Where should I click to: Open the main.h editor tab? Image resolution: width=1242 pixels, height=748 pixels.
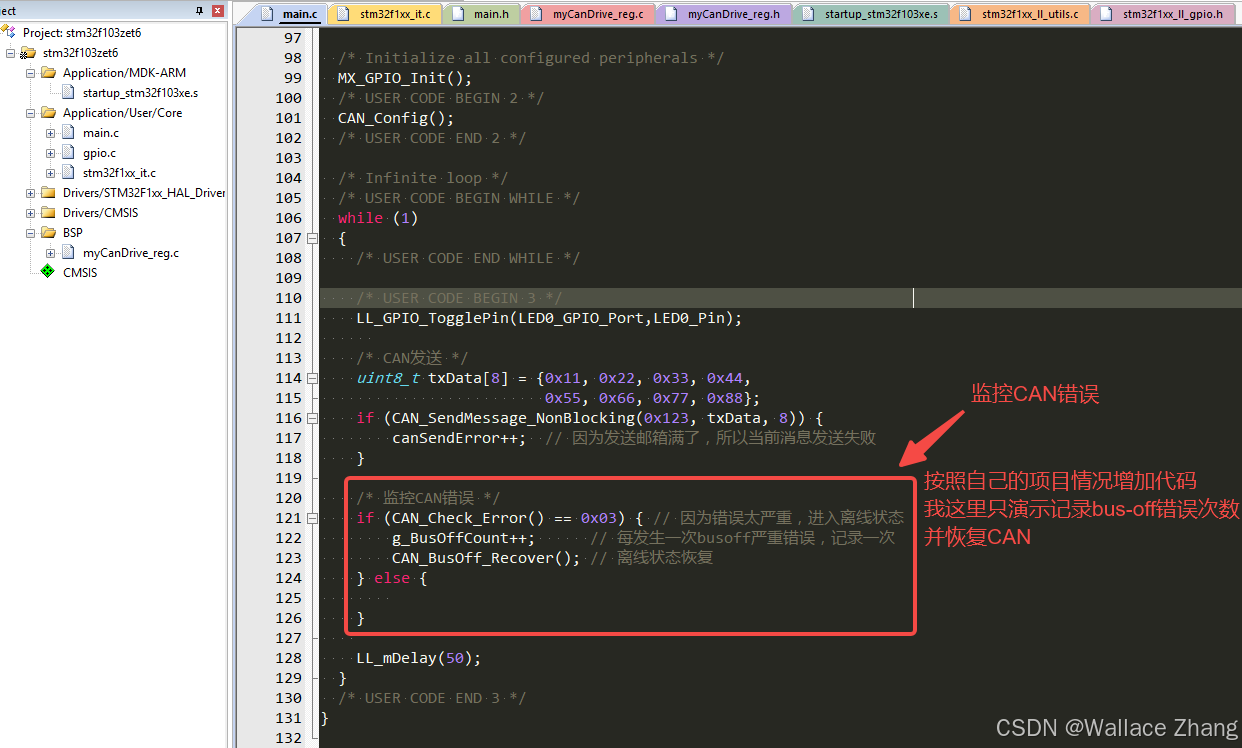(479, 14)
